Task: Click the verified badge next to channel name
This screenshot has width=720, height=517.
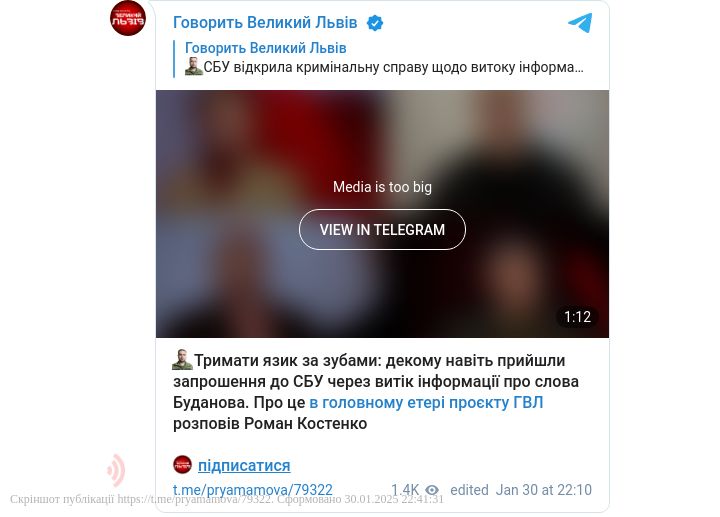Action: click(x=375, y=23)
